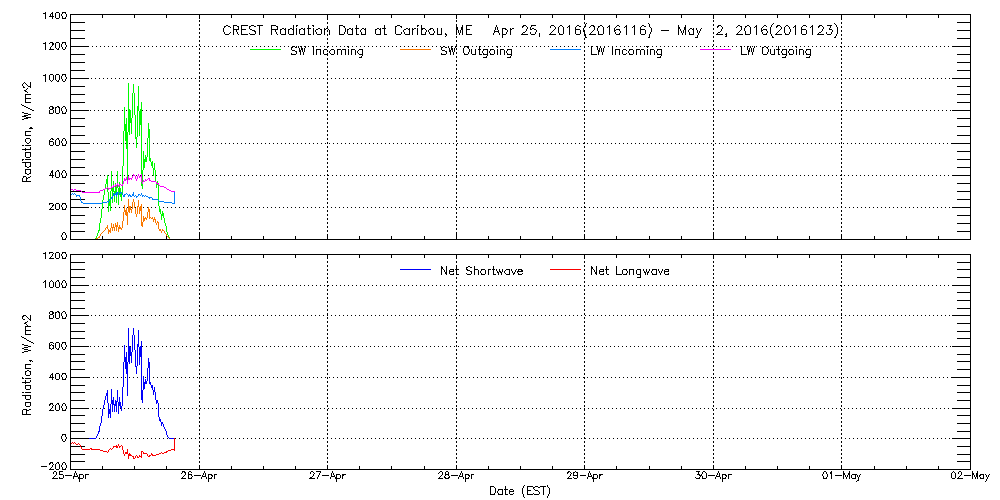Select the 01-May date tick label
Image resolution: width=1000 pixels, height=500 pixels.
[841, 476]
